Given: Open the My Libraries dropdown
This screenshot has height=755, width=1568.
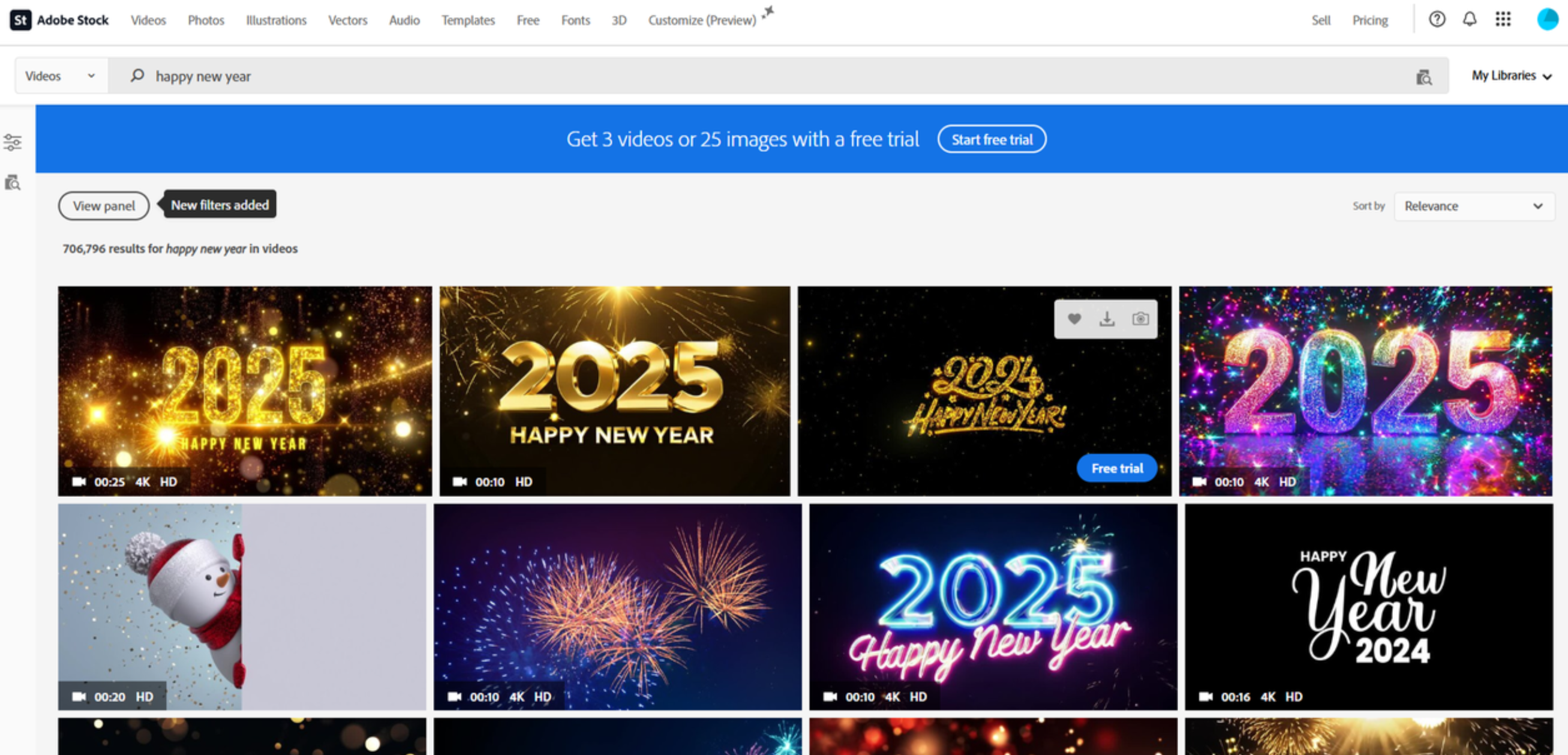Looking at the screenshot, I should [x=1511, y=76].
